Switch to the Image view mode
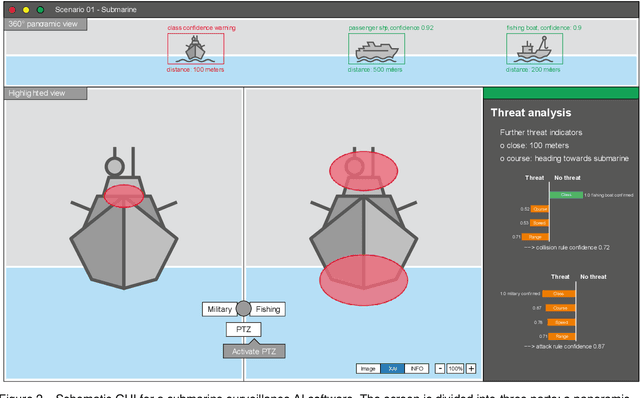The image size is (640, 398). (x=368, y=369)
